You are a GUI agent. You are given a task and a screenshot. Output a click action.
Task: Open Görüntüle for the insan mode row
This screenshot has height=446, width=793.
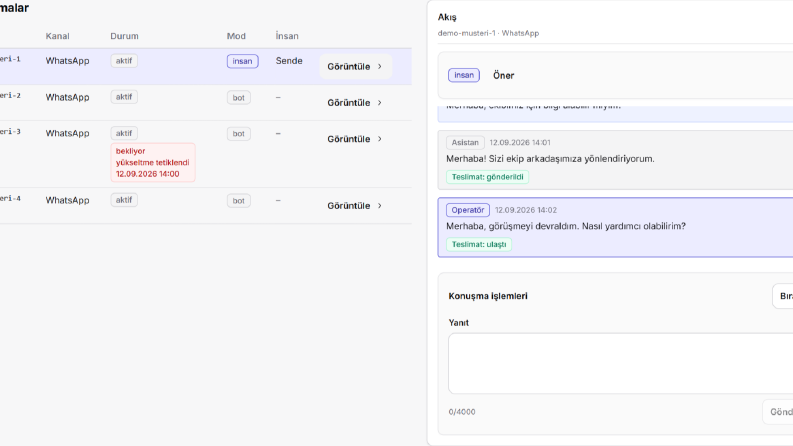coord(356,66)
